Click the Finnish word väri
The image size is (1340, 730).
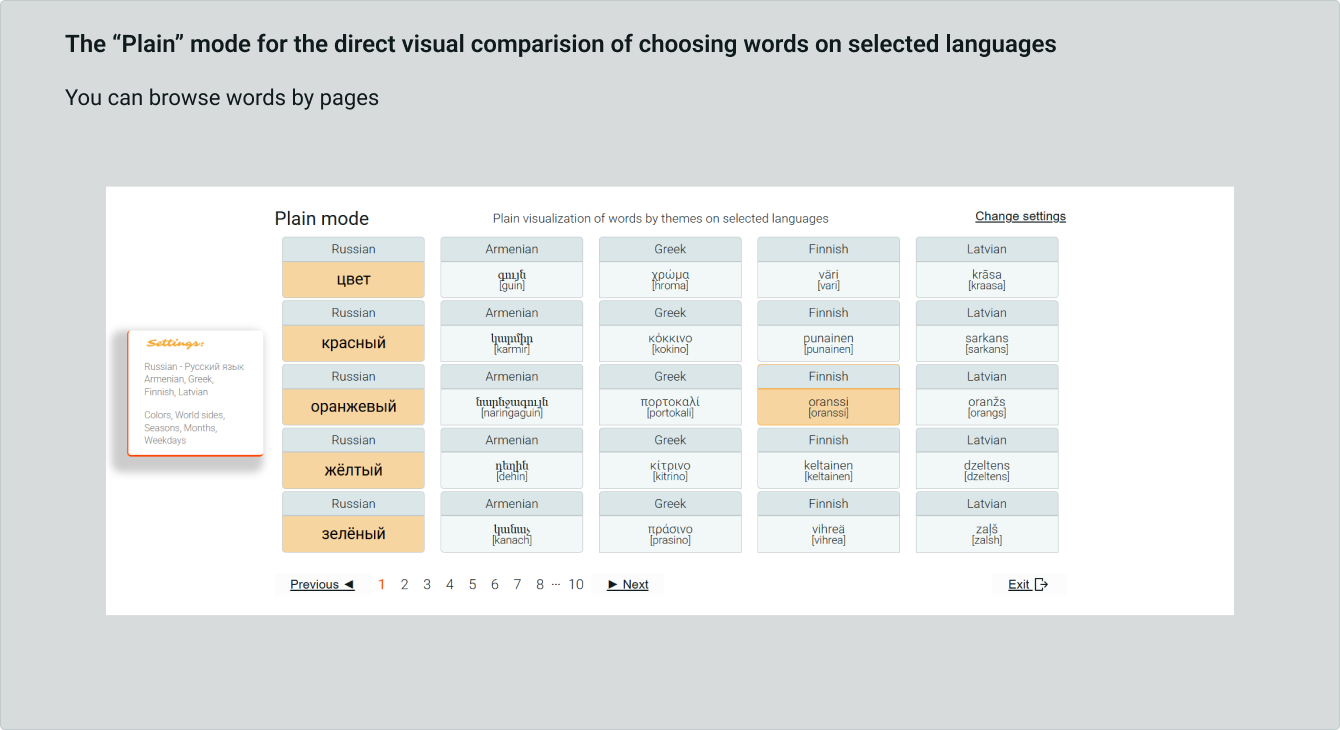coord(828,280)
